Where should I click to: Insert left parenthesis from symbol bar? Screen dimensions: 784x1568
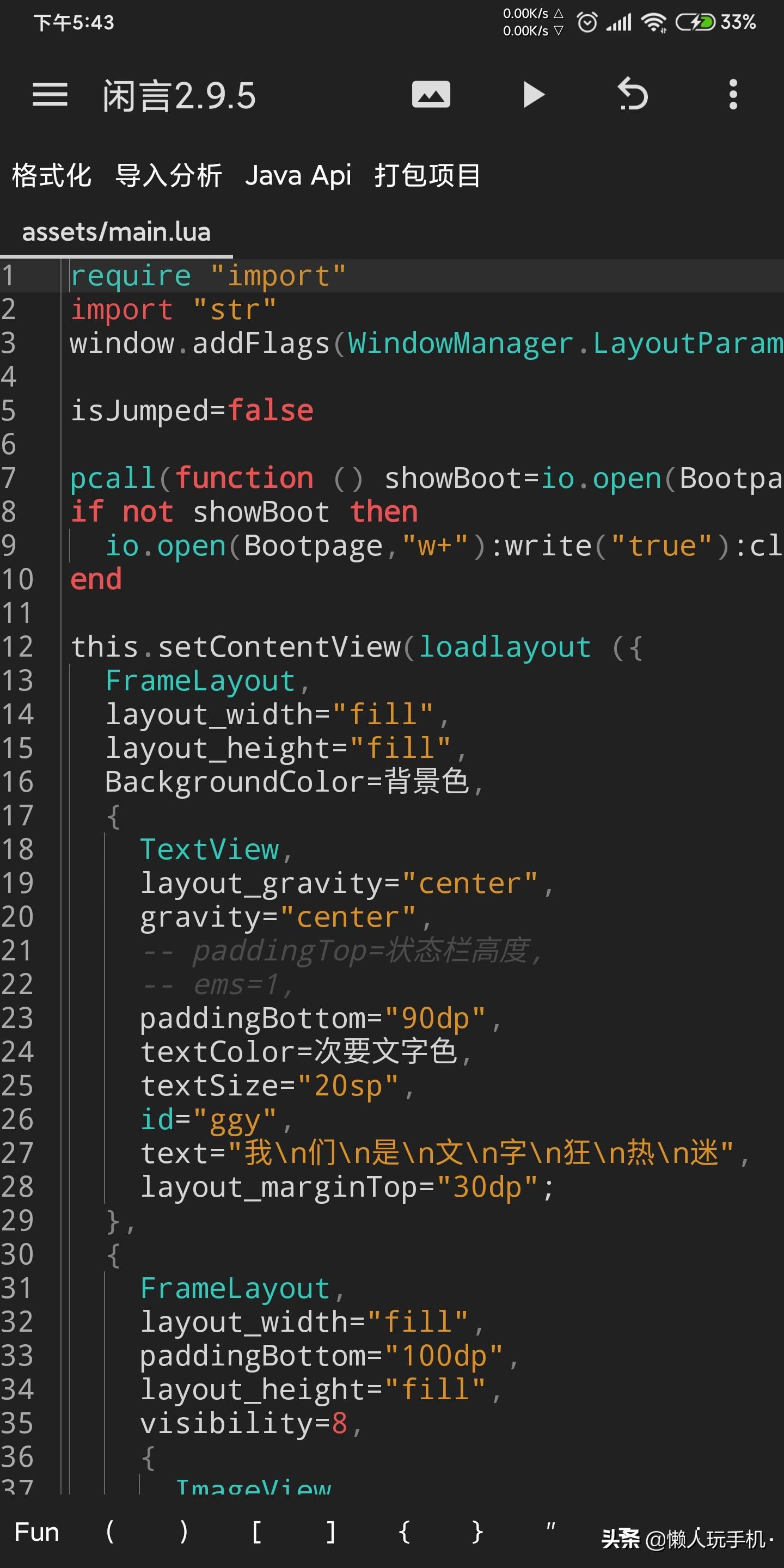[109, 1532]
